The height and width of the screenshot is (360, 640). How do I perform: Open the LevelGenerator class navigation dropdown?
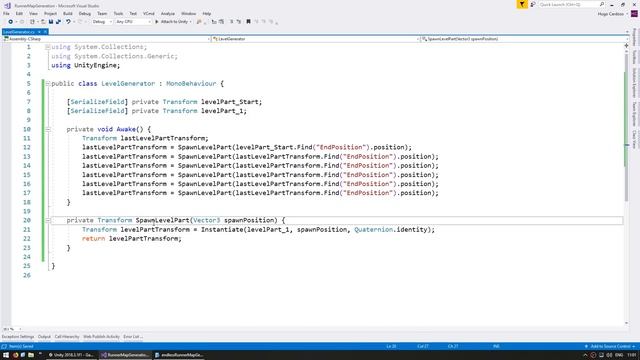[316, 39]
